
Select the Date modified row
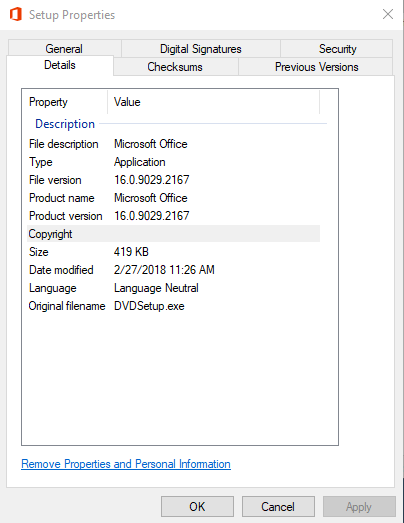point(173,270)
